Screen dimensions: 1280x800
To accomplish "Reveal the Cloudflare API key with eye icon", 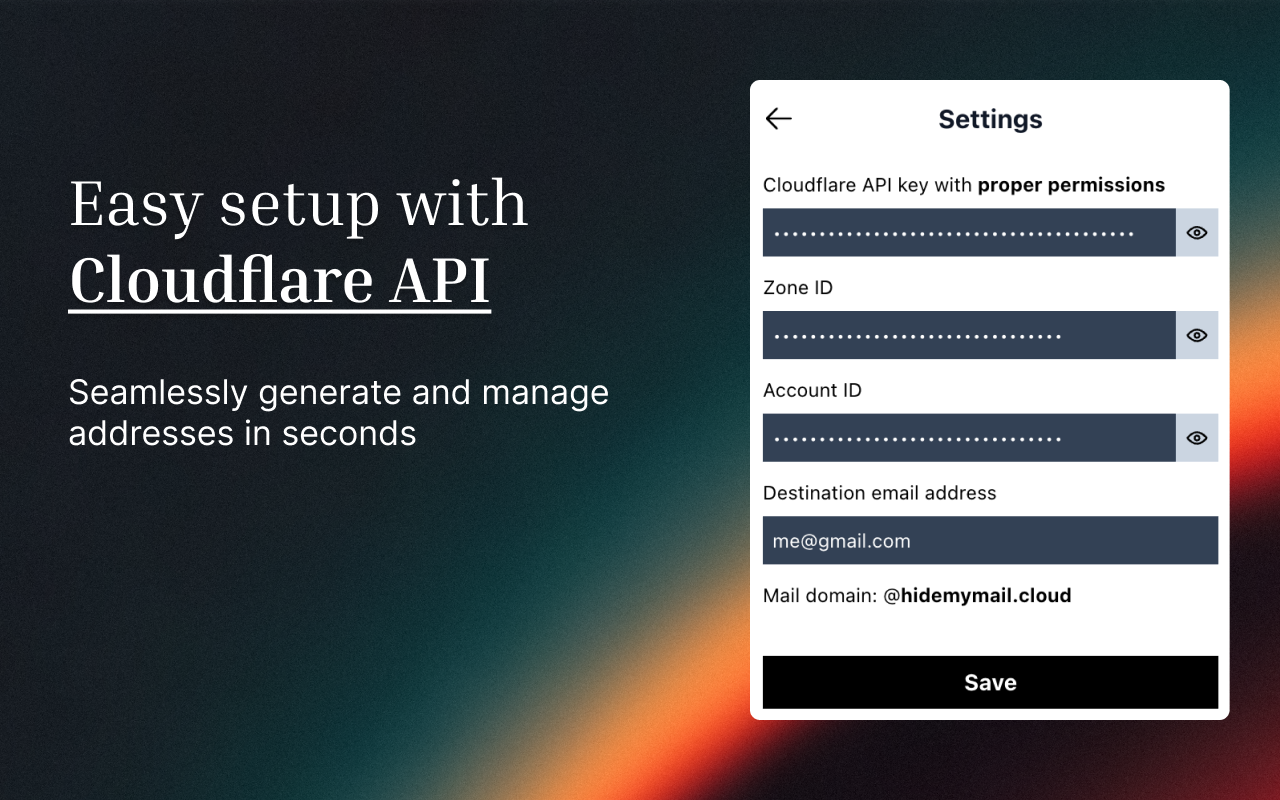I will click(1197, 233).
